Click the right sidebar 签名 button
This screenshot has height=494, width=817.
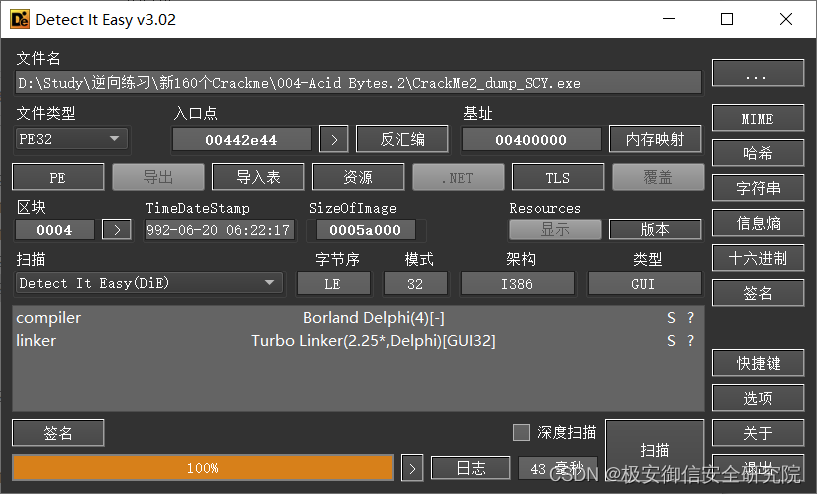tap(758, 293)
